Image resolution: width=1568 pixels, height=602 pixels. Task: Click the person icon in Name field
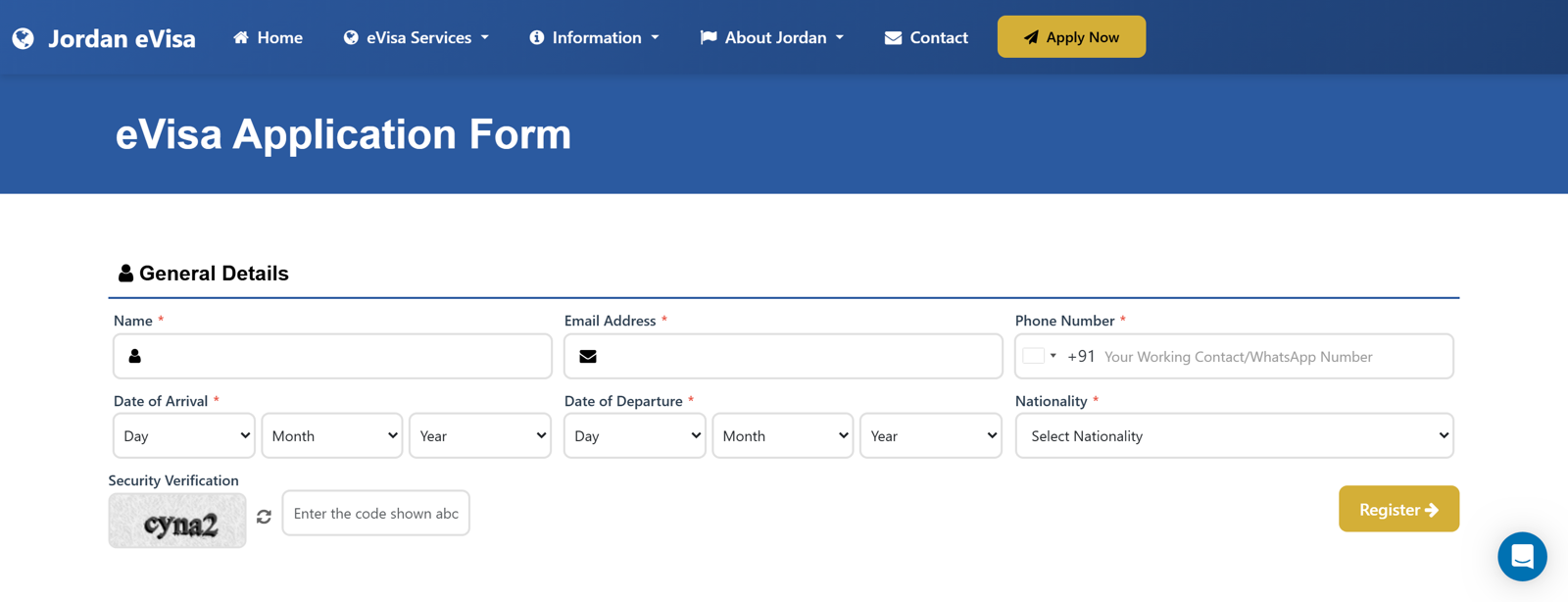tap(135, 357)
